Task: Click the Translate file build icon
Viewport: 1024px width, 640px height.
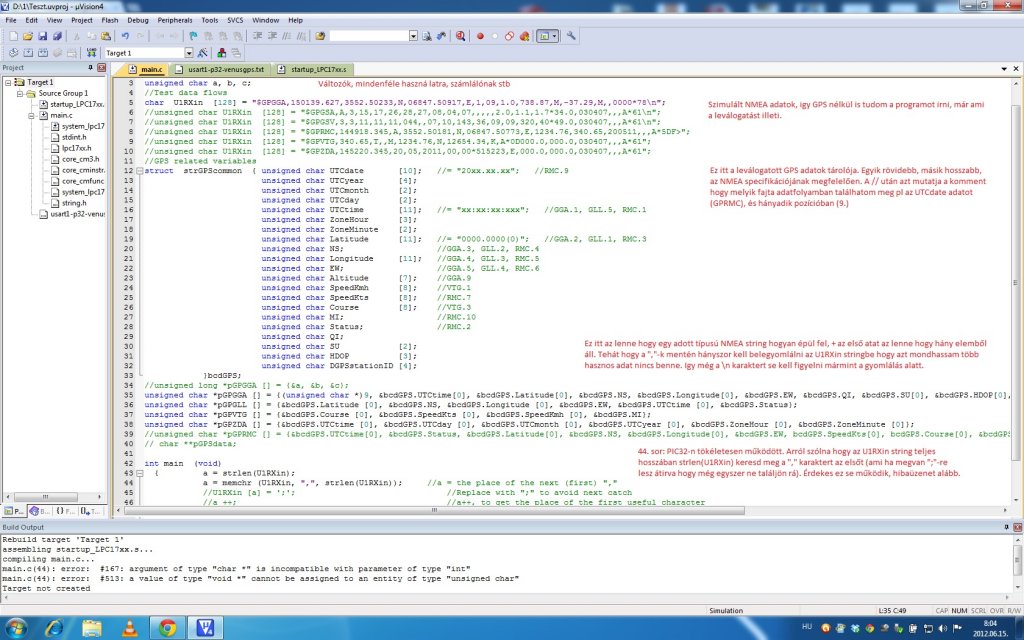Action: (x=14, y=53)
